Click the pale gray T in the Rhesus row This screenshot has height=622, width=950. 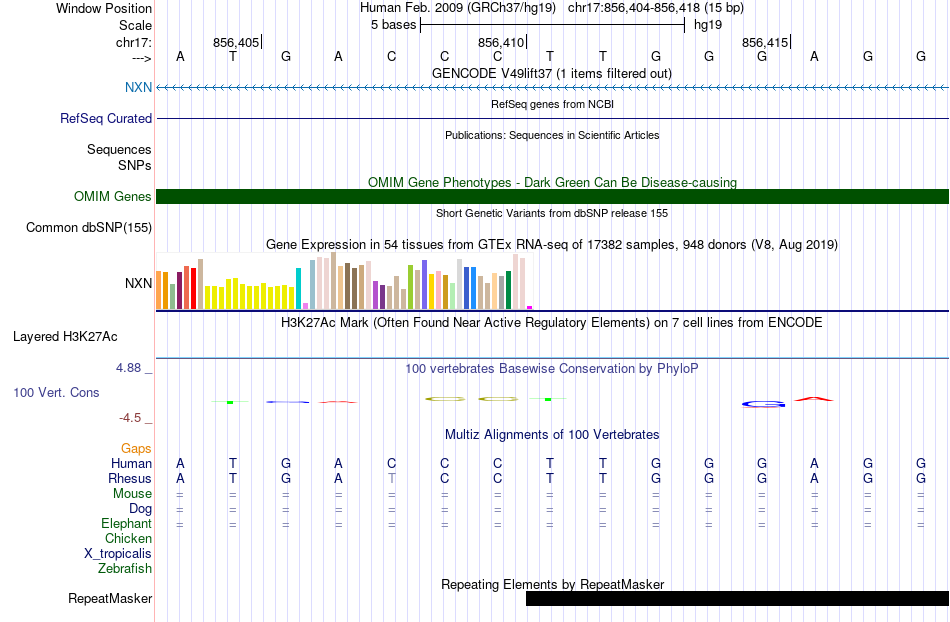coord(391,478)
